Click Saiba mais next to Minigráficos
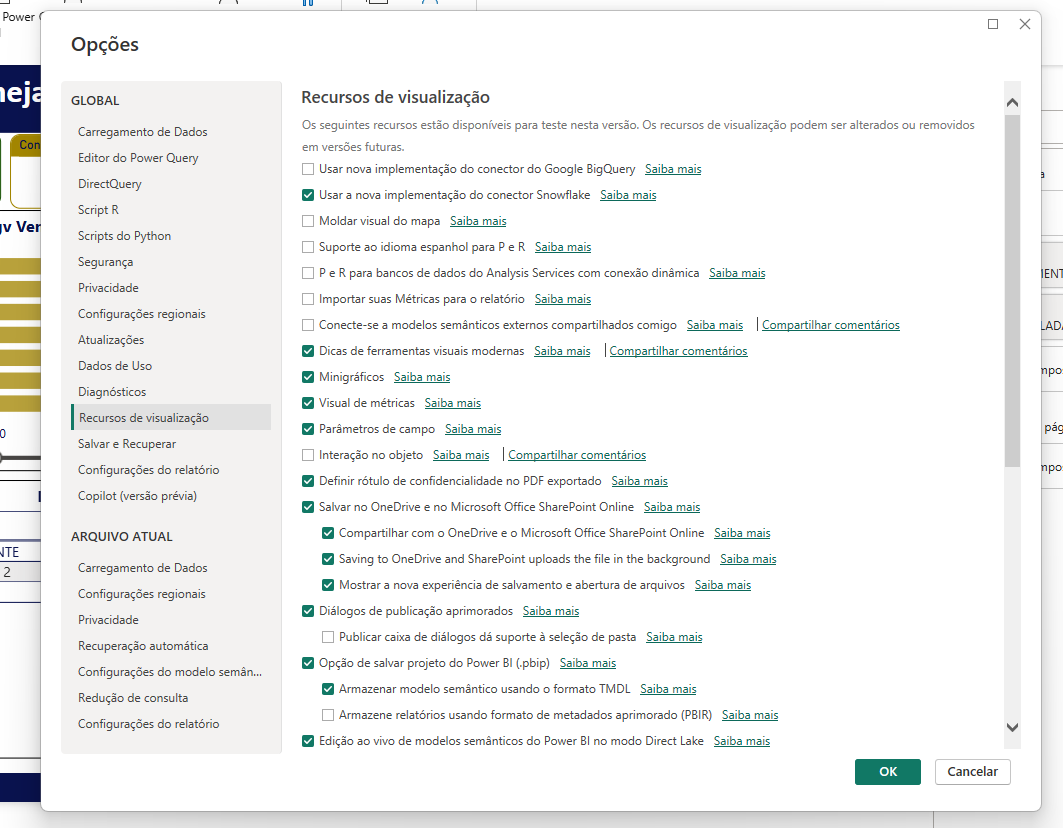 click(422, 377)
